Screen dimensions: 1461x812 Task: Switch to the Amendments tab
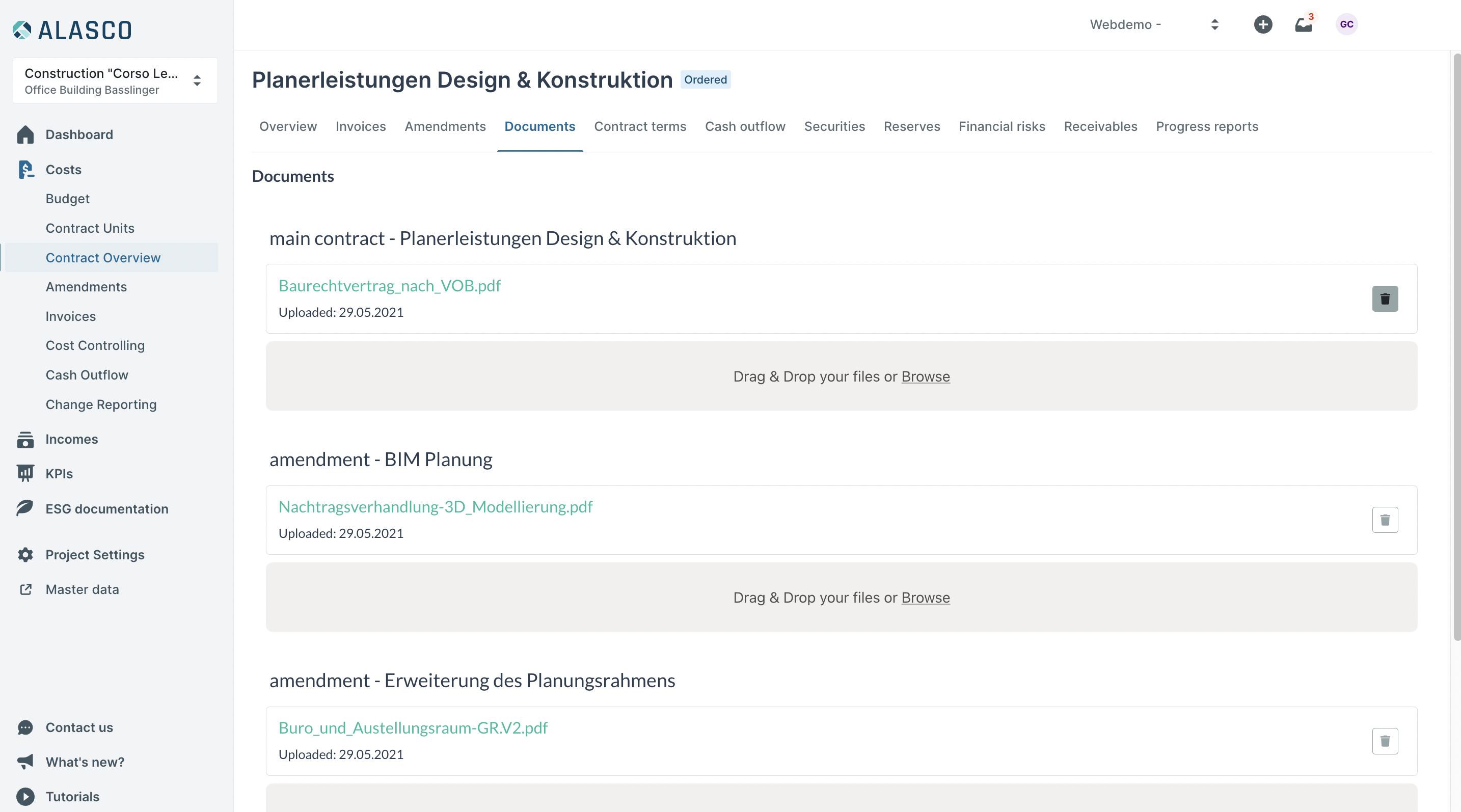(445, 126)
